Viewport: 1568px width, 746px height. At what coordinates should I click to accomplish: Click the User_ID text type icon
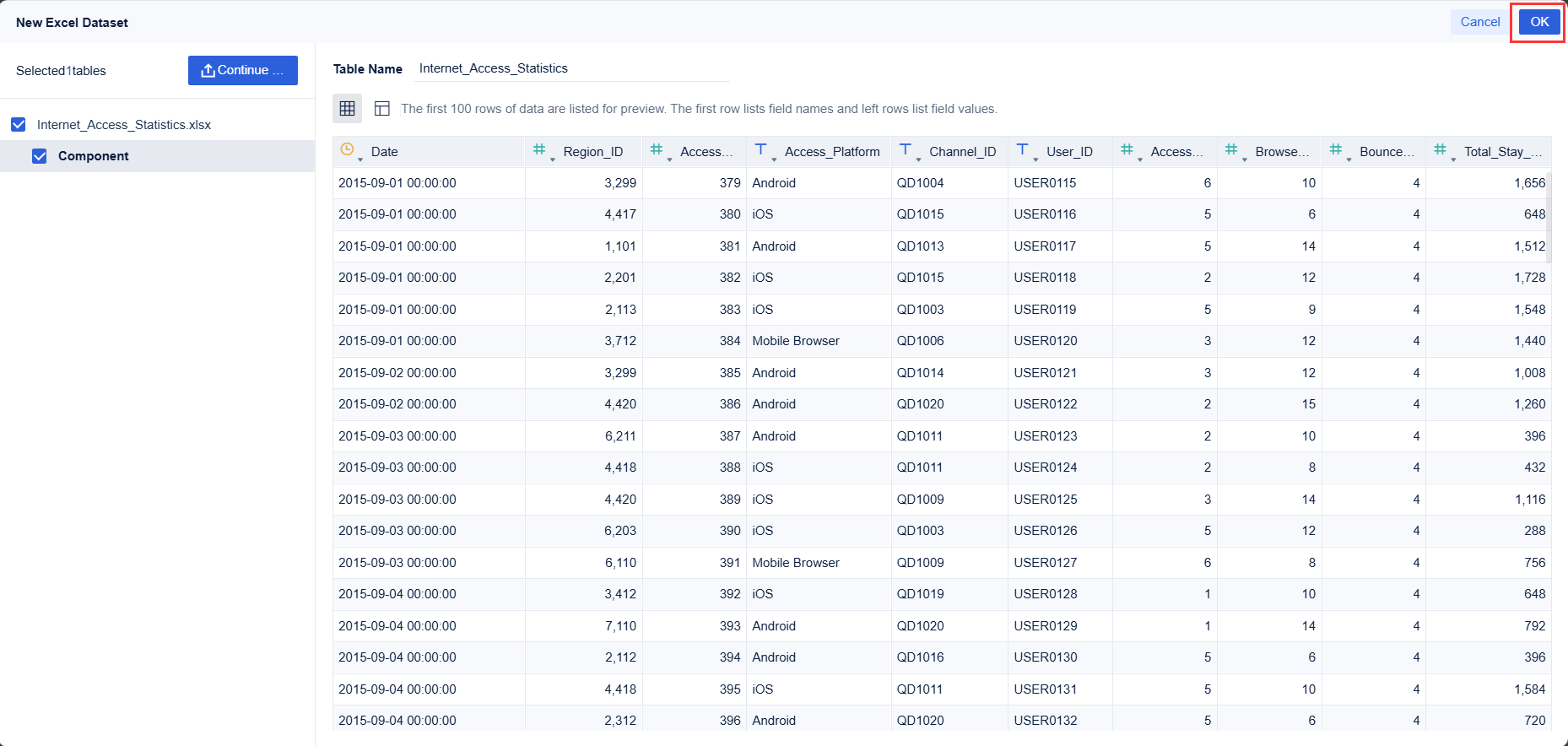point(1023,150)
